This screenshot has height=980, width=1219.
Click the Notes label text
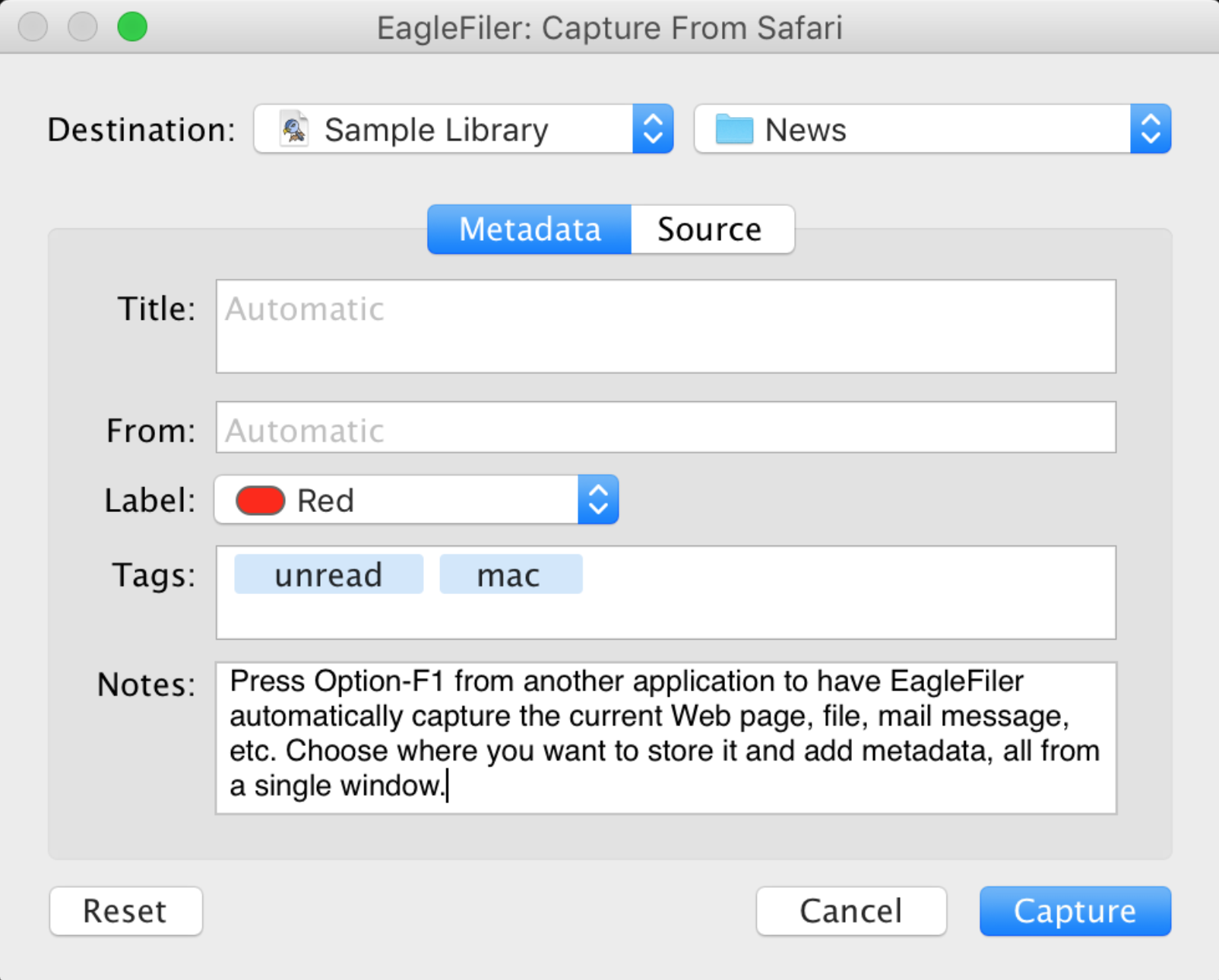point(146,684)
